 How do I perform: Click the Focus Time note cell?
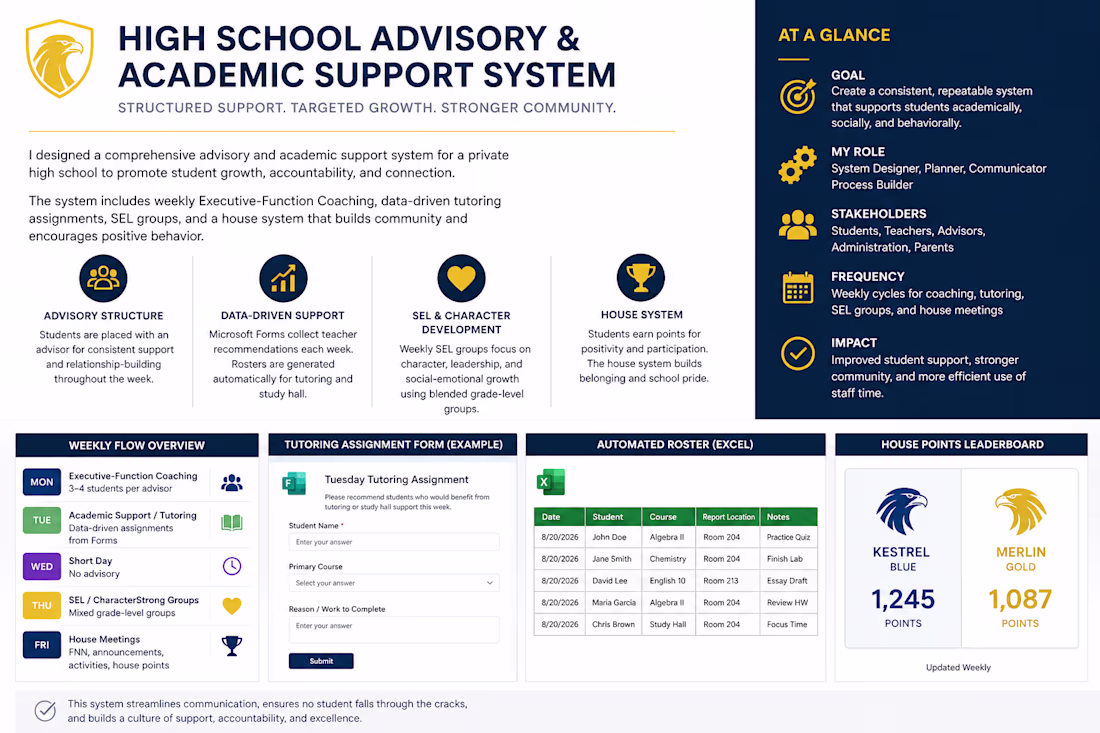[x=789, y=624]
